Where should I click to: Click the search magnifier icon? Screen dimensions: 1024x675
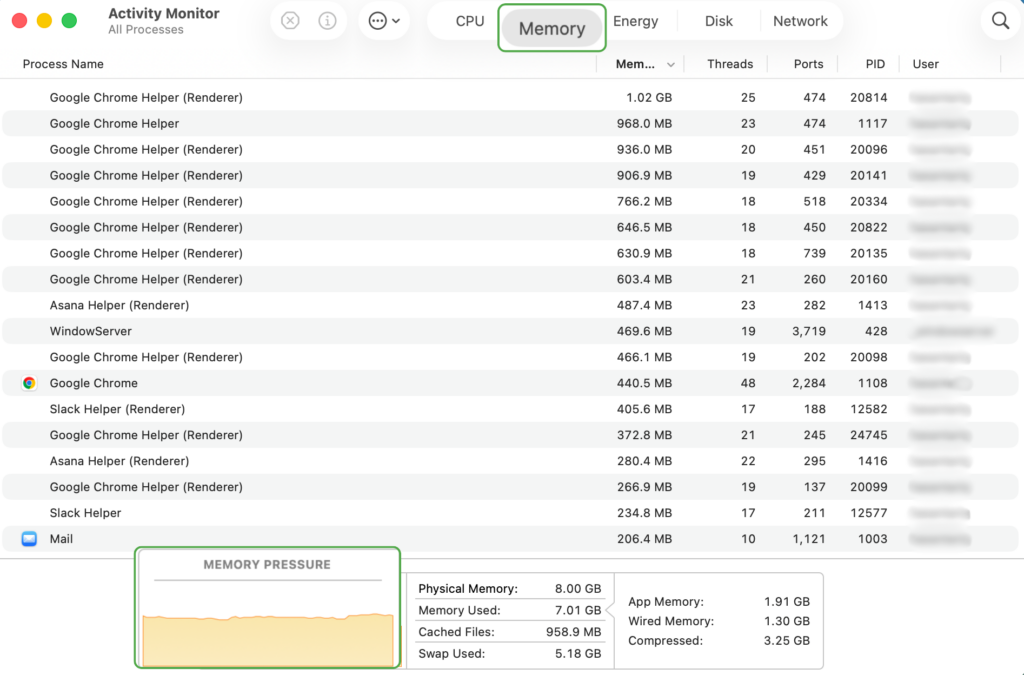pyautogui.click(x=1000, y=21)
